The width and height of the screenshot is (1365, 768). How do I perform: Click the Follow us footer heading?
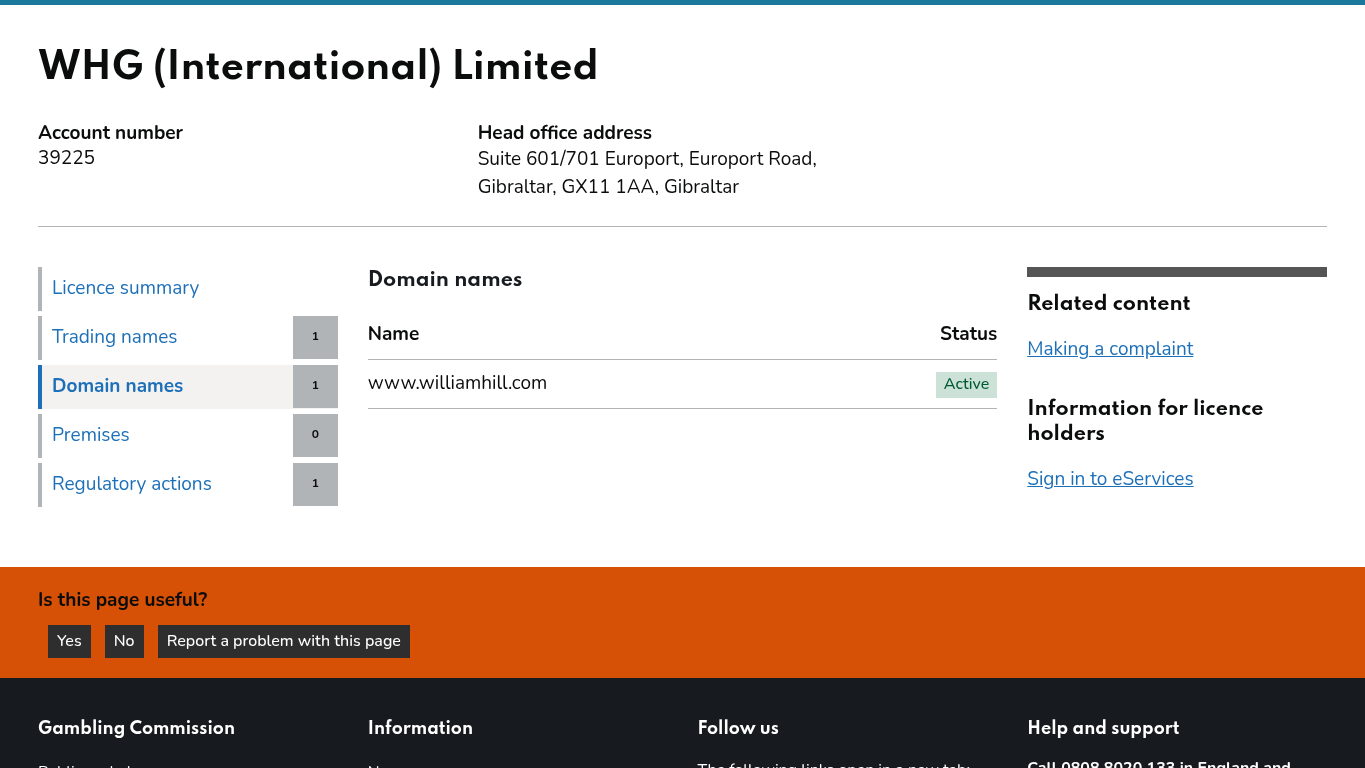point(738,728)
